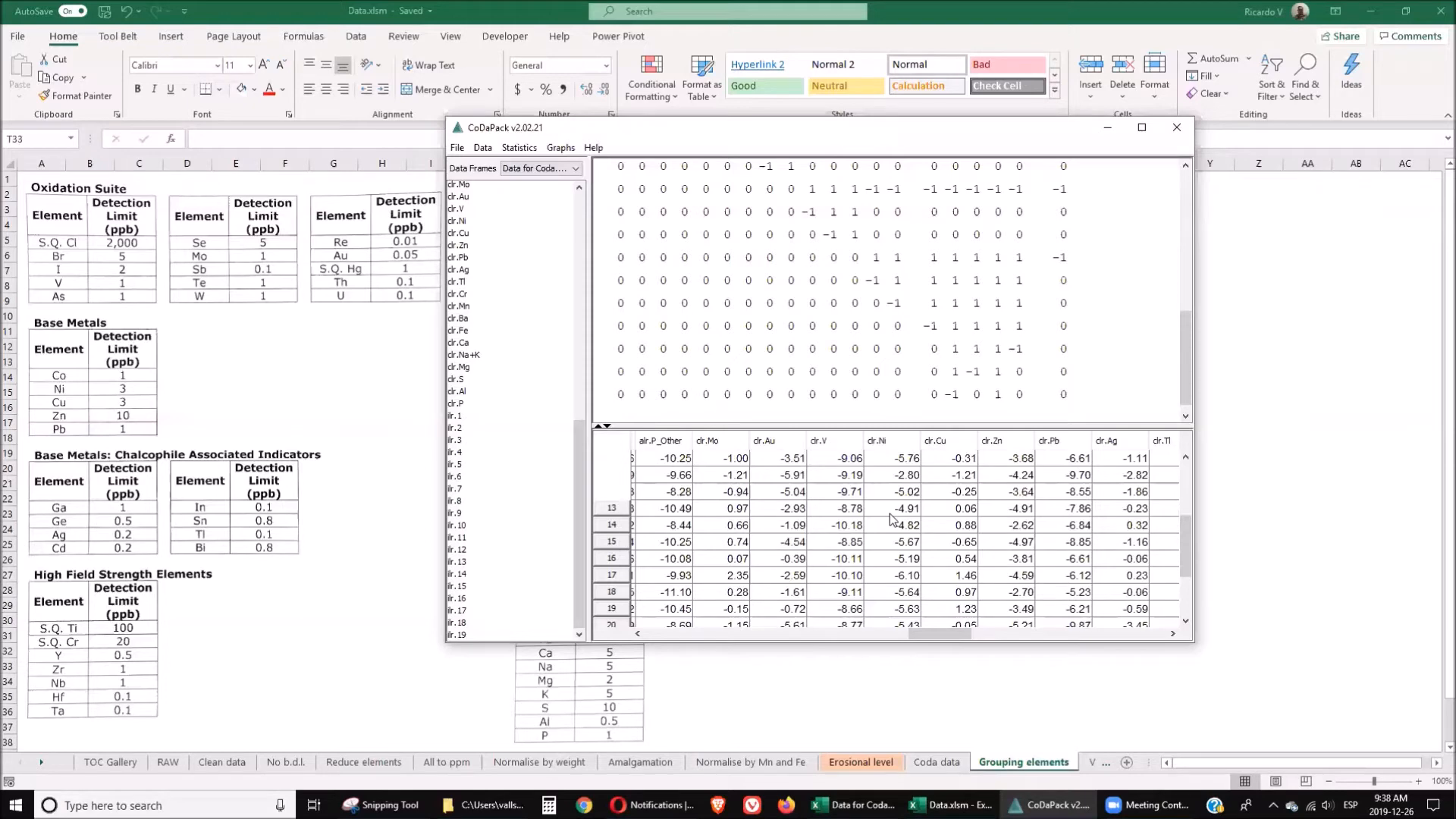Image resolution: width=1456 pixels, height=819 pixels.
Task: Open Find & Select
Action: point(1305,77)
